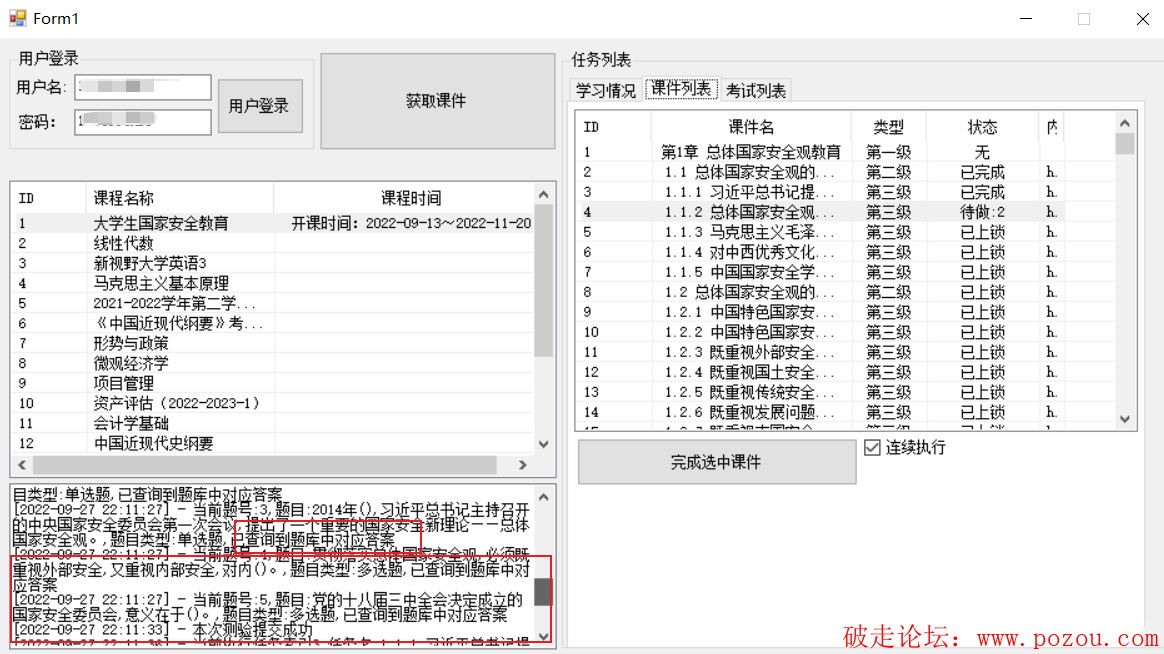Click courseware list scroll-down arrow
Image resolution: width=1164 pixels, height=654 pixels.
click(x=1125, y=419)
